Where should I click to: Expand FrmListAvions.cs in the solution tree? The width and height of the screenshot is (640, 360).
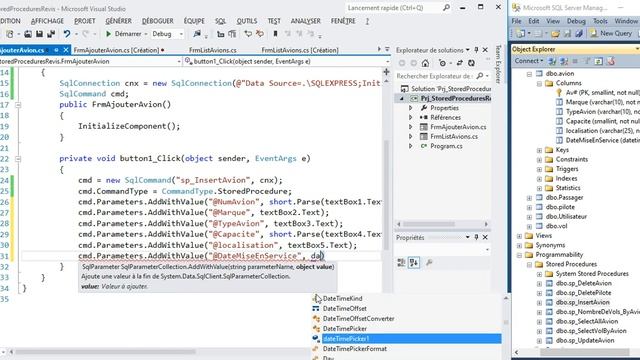(411, 136)
